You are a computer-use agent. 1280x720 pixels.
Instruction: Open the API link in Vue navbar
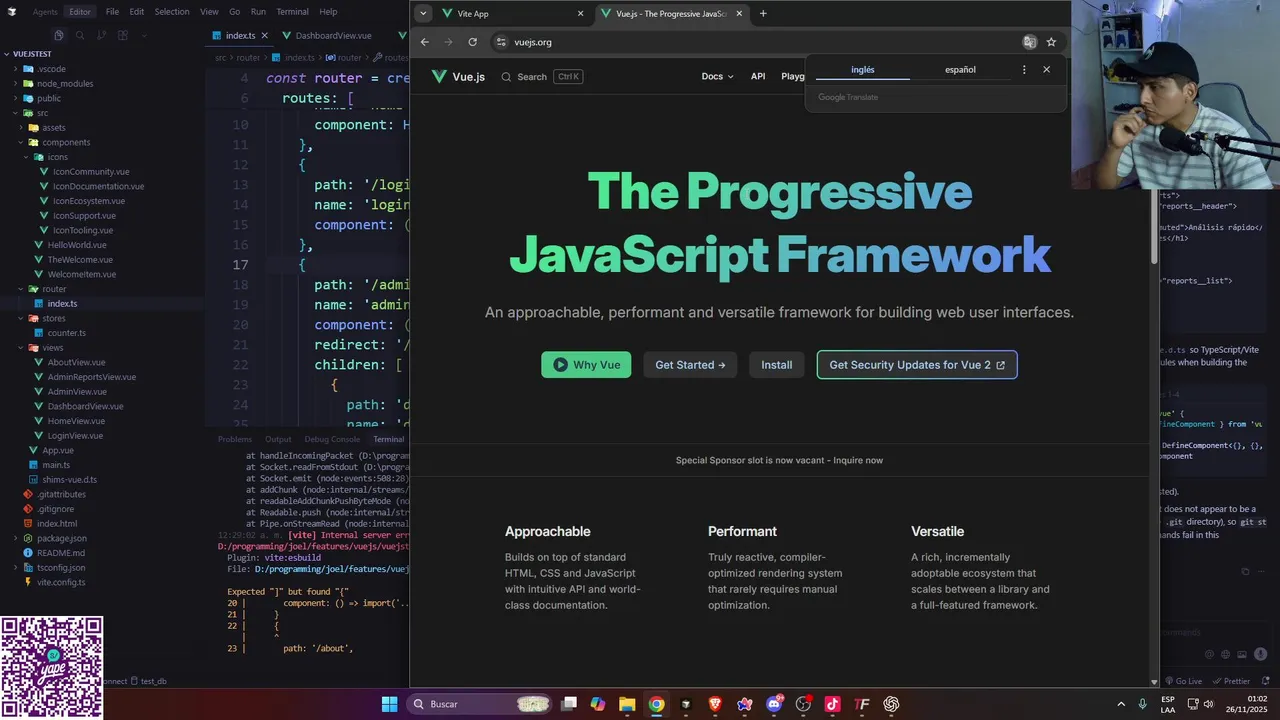(x=758, y=77)
